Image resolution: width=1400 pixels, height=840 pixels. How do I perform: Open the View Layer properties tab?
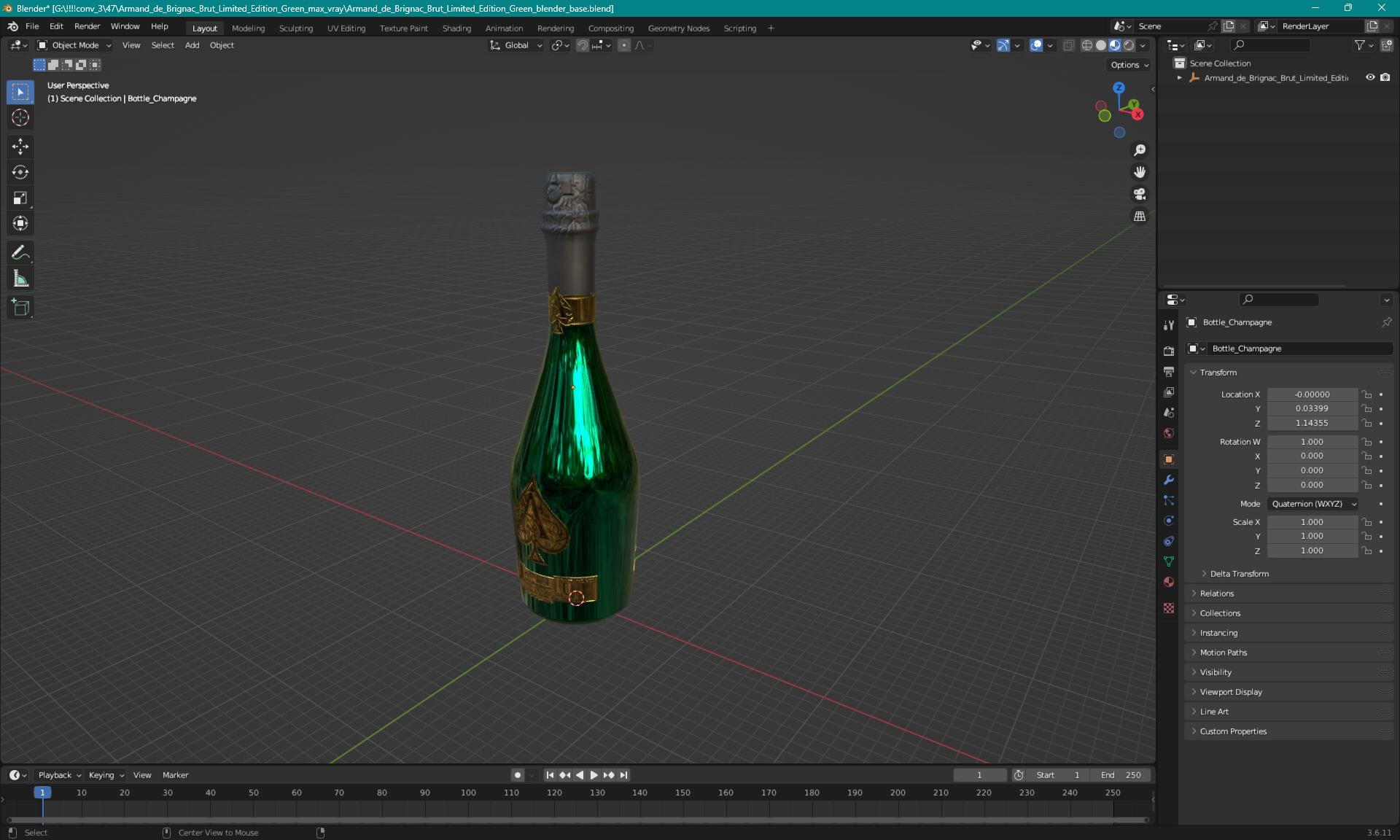point(1169,392)
